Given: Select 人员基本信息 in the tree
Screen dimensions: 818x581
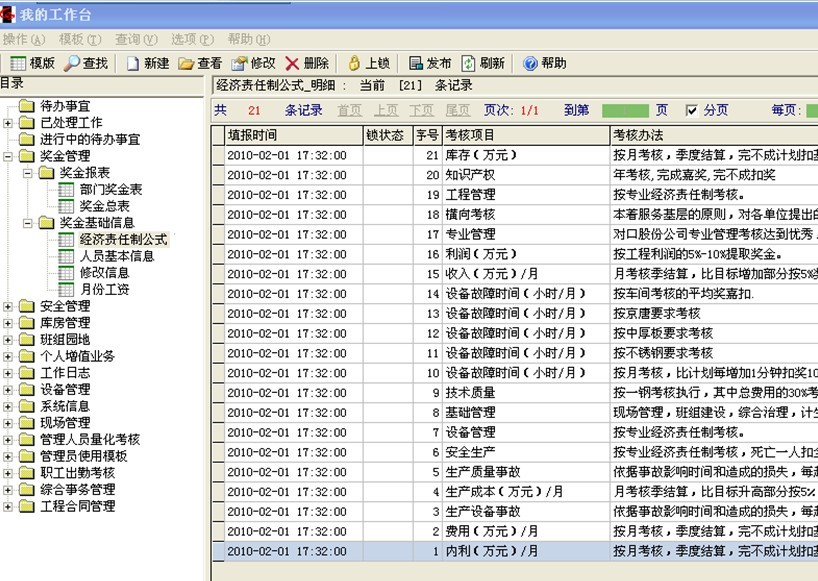Looking at the screenshot, I should (117, 256).
